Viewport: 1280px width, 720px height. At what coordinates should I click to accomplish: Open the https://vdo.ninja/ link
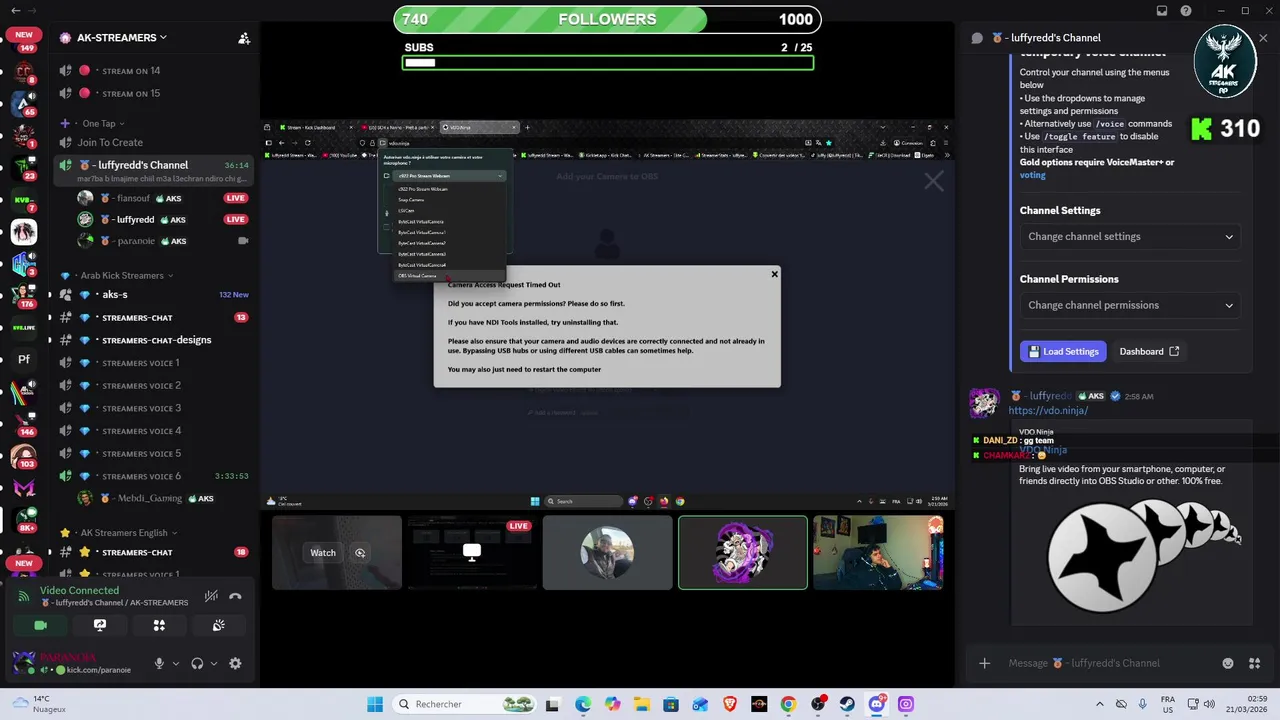click(x=1048, y=410)
